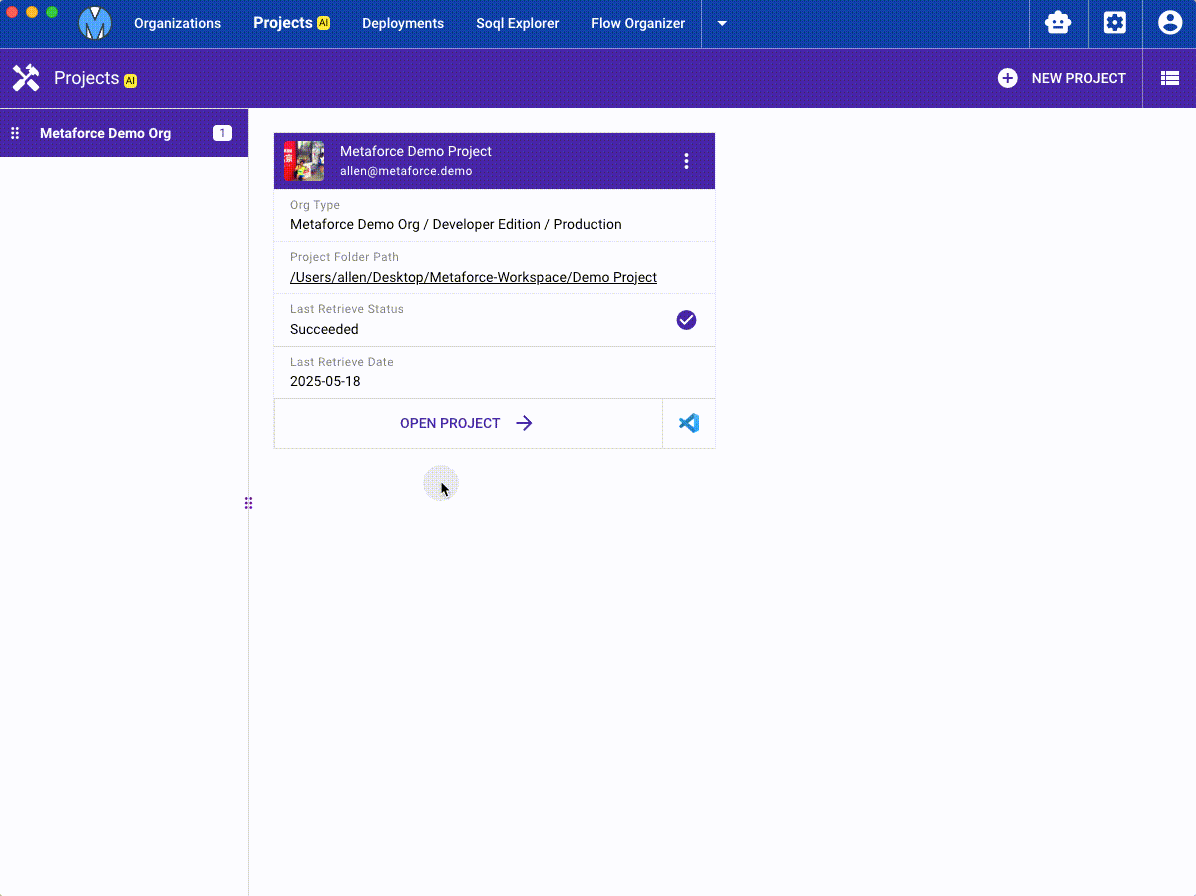The width and height of the screenshot is (1196, 896).
Task: Click the Projects page heading
Action: 86,78
